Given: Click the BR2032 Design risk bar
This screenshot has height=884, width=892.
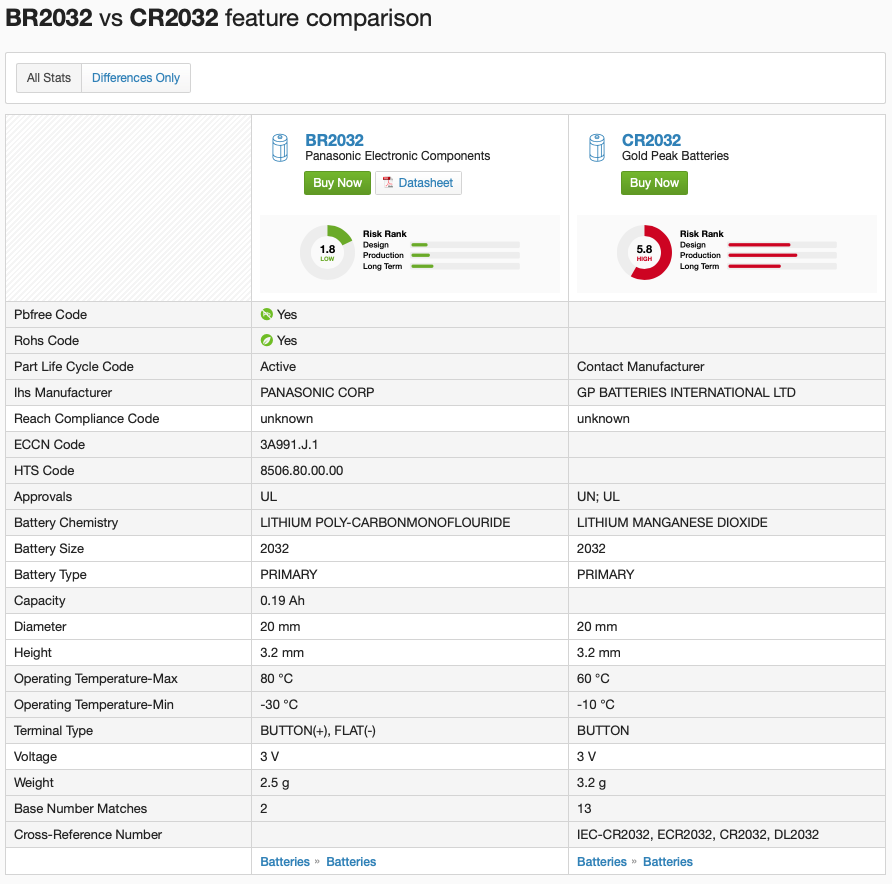Looking at the screenshot, I should pyautogui.click(x=465, y=245).
